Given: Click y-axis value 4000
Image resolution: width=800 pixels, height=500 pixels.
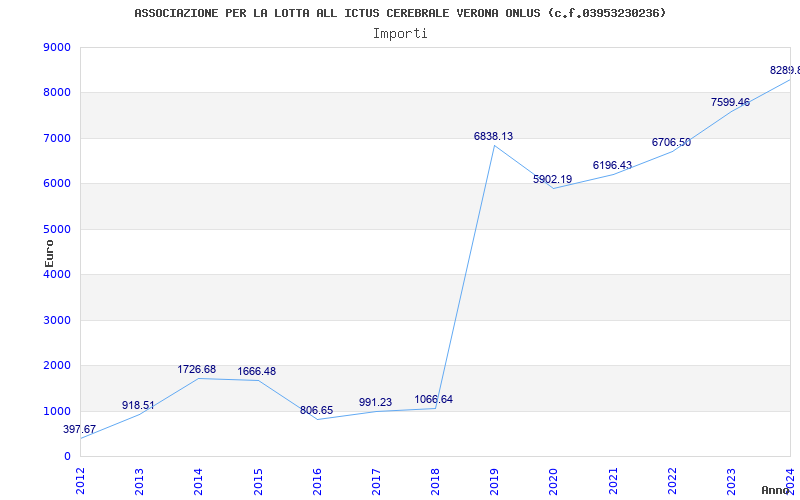Looking at the screenshot, I should coord(57,274).
